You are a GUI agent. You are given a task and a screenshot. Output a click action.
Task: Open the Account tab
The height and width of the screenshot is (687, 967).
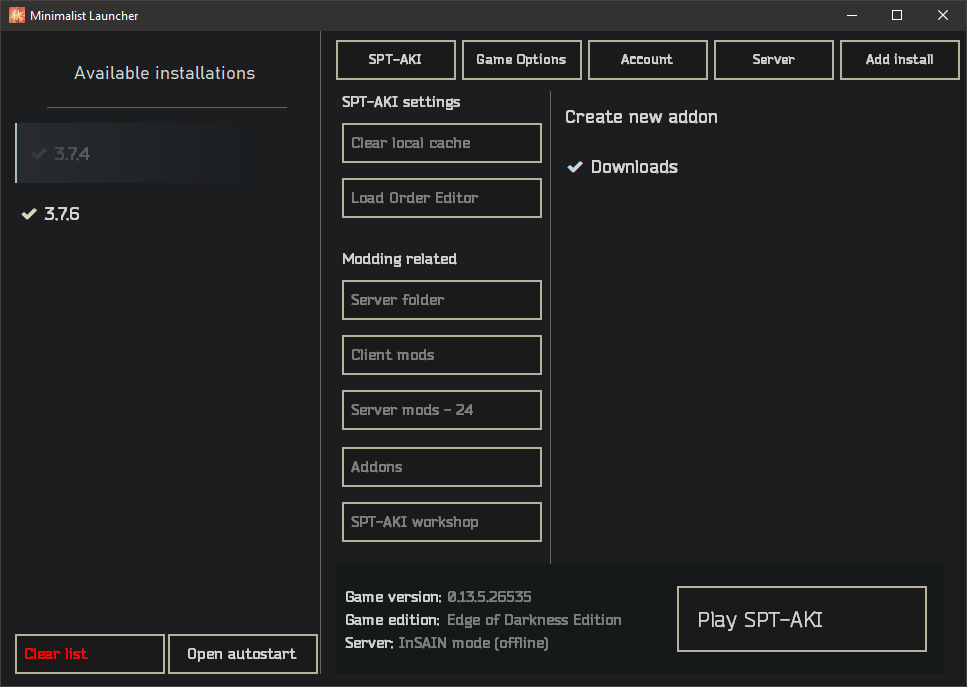[x=647, y=60]
